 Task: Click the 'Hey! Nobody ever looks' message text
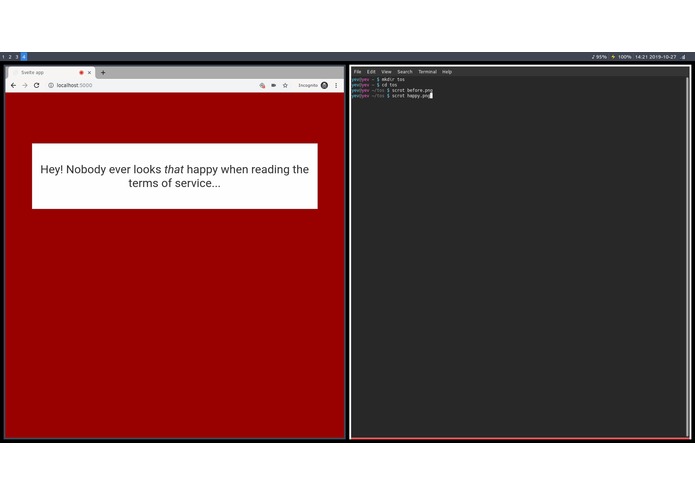click(175, 176)
